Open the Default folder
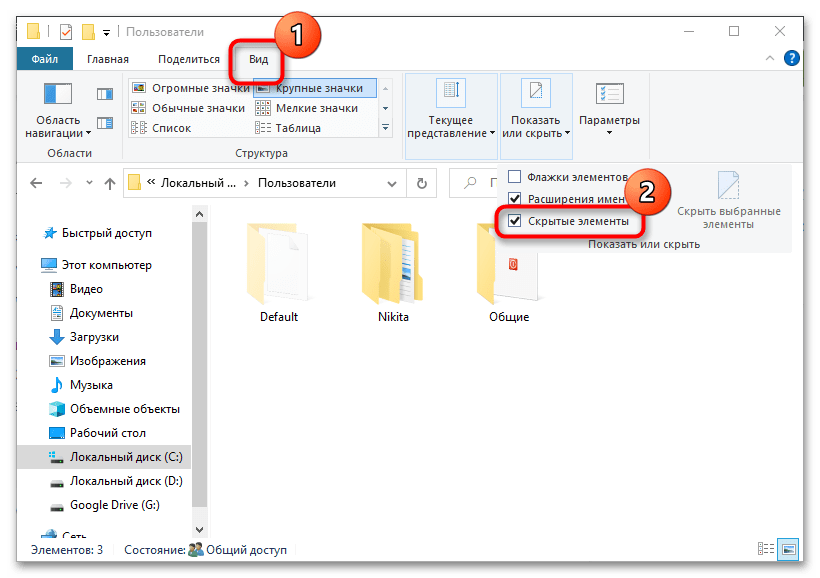The height and width of the screenshot is (578, 820). (x=279, y=272)
